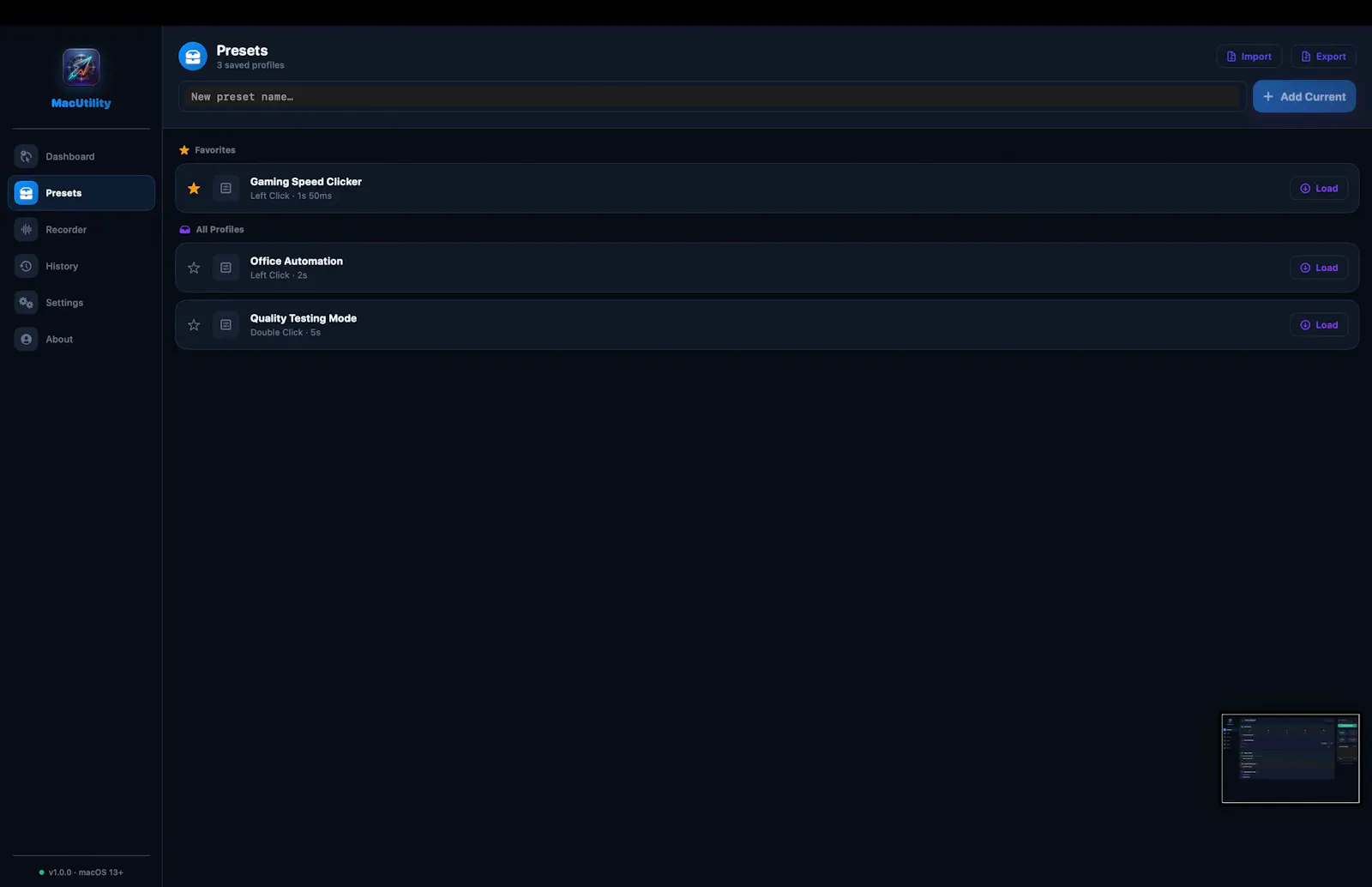Open the History clock icon
1372x887 pixels.
[27, 266]
